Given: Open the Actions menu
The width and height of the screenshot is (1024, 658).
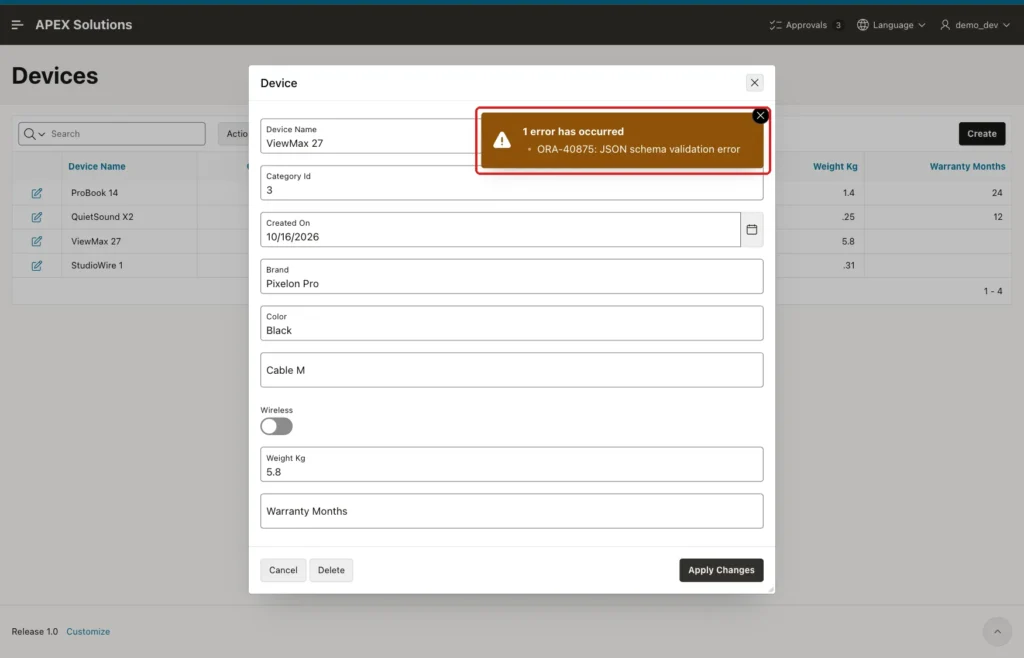Looking at the screenshot, I should click(234, 134).
